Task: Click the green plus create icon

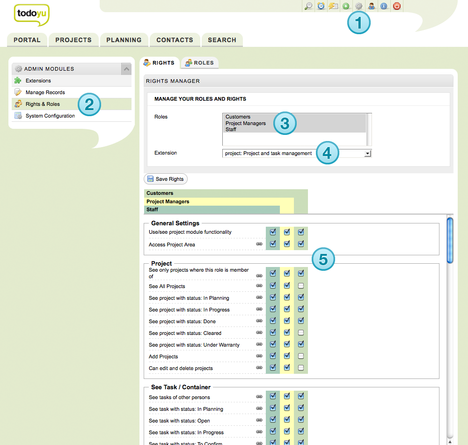Action: tap(346, 6)
